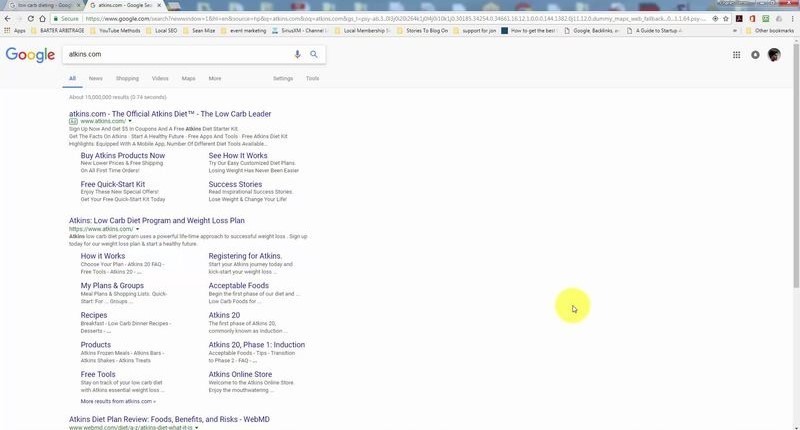Click the blue search magnifier icon

tap(314, 55)
